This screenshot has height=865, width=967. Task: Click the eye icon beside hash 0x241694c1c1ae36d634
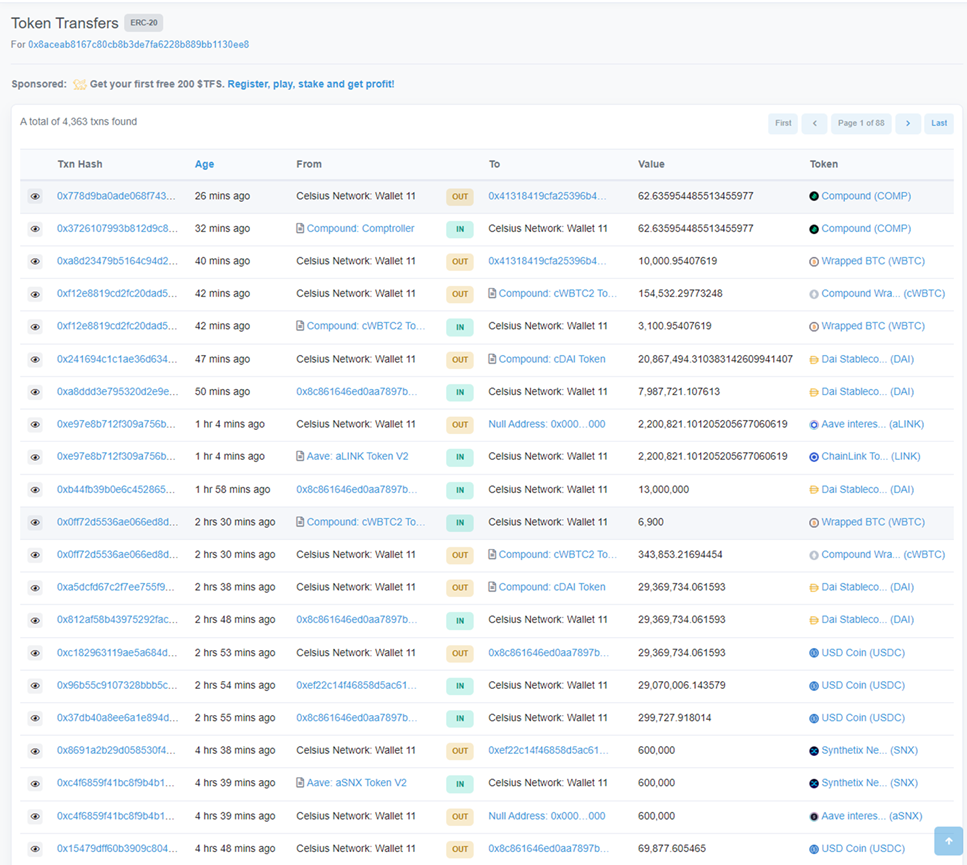[x=35, y=359]
